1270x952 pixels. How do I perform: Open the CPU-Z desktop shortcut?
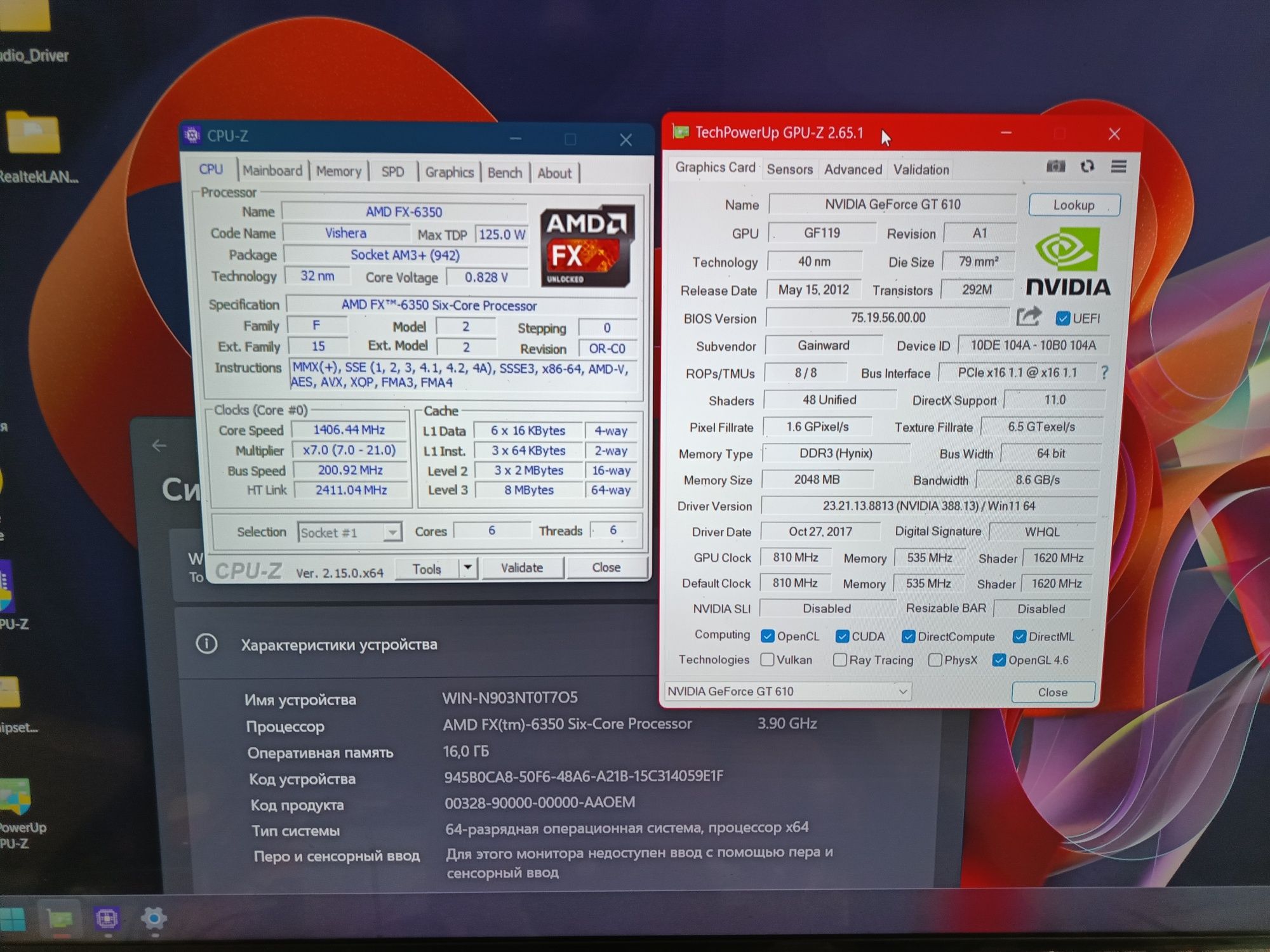tap(11, 595)
